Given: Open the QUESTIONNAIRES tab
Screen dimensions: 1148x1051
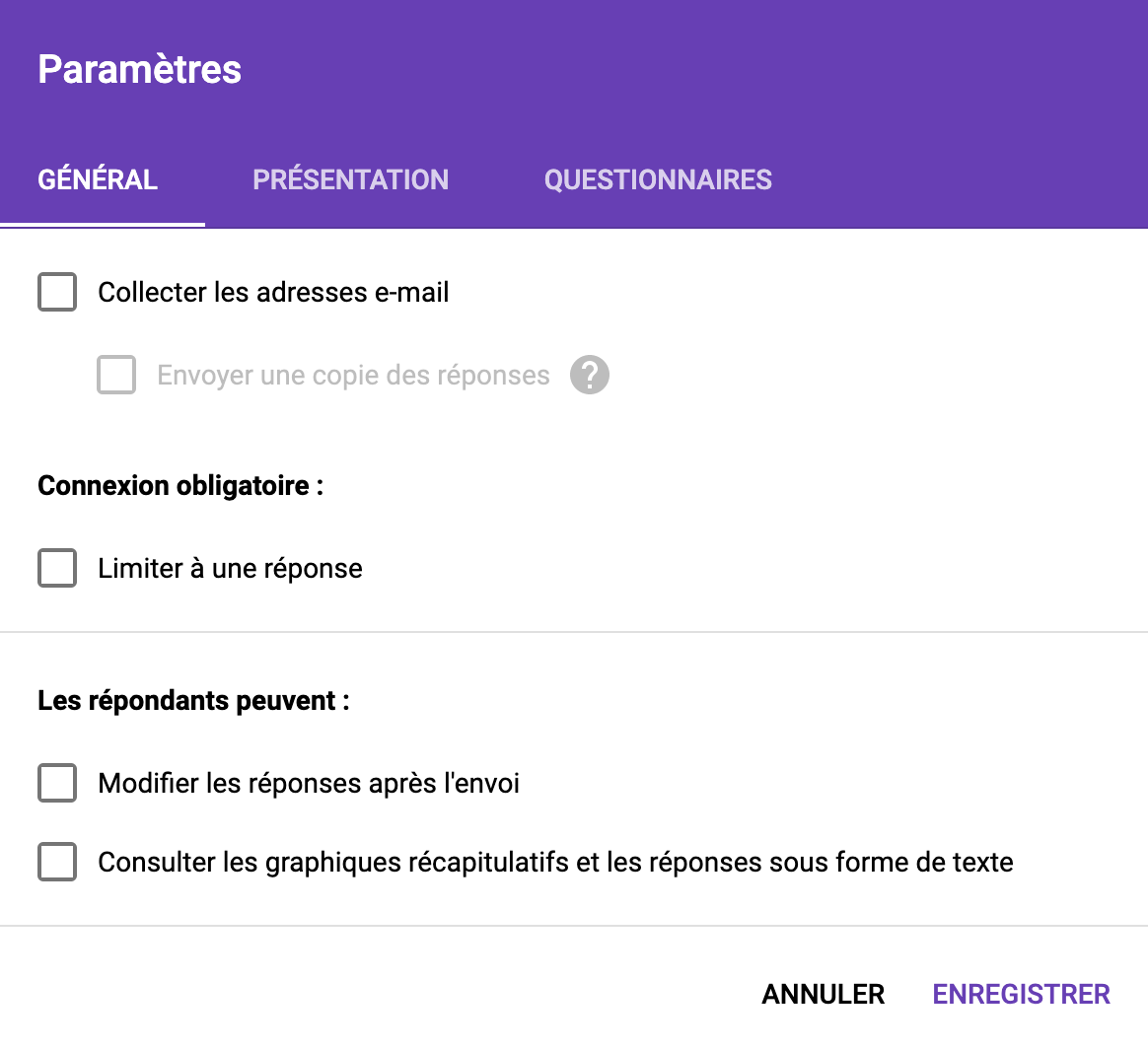Looking at the screenshot, I should (658, 179).
